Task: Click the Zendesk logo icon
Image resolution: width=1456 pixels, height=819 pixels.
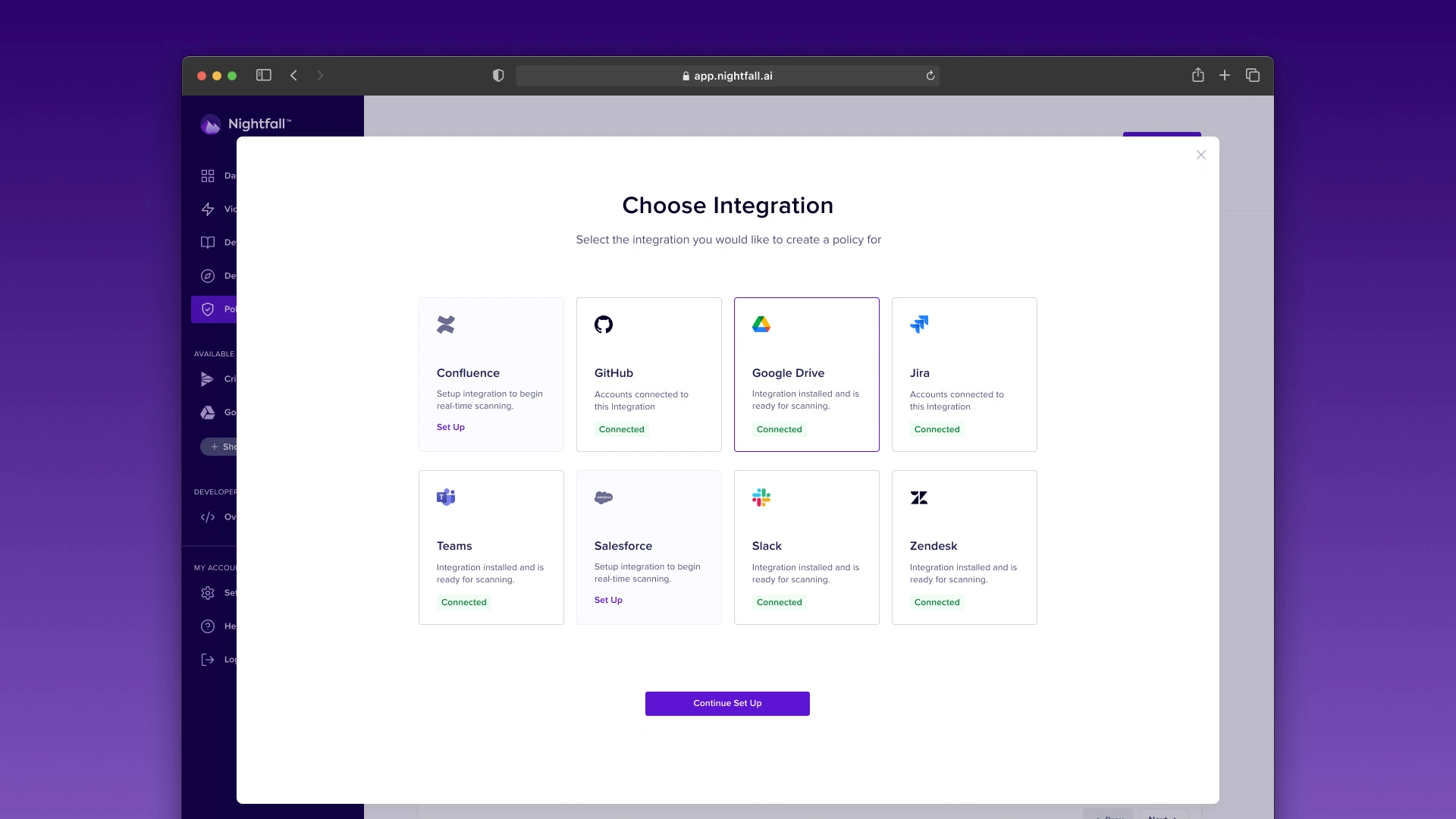Action: point(919,497)
